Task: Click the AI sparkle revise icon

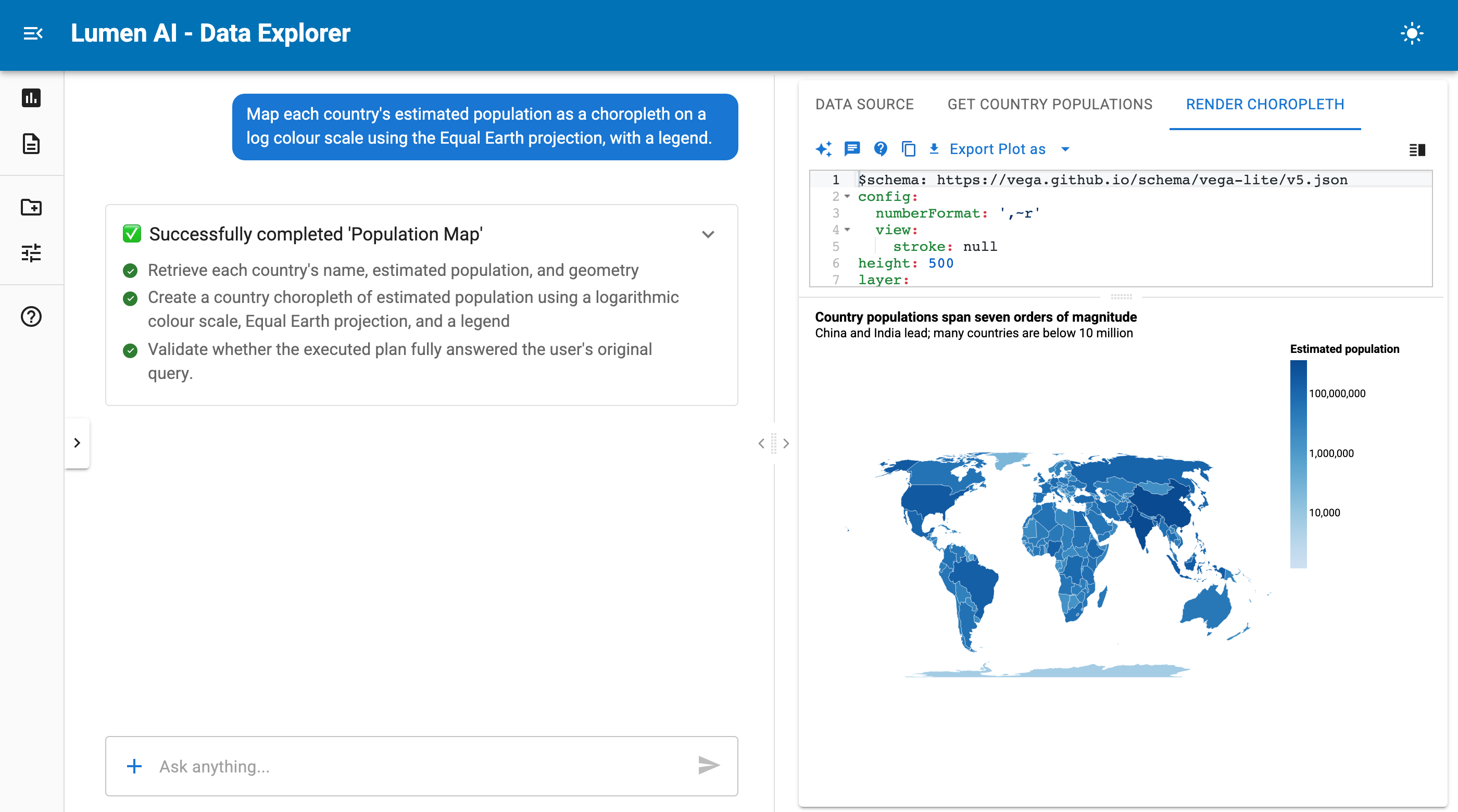Action: pyautogui.click(x=824, y=149)
